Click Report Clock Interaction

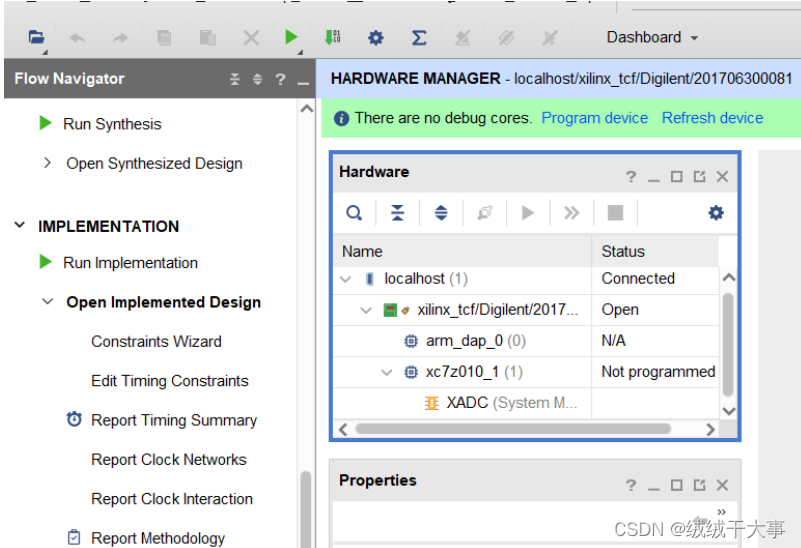(172, 499)
